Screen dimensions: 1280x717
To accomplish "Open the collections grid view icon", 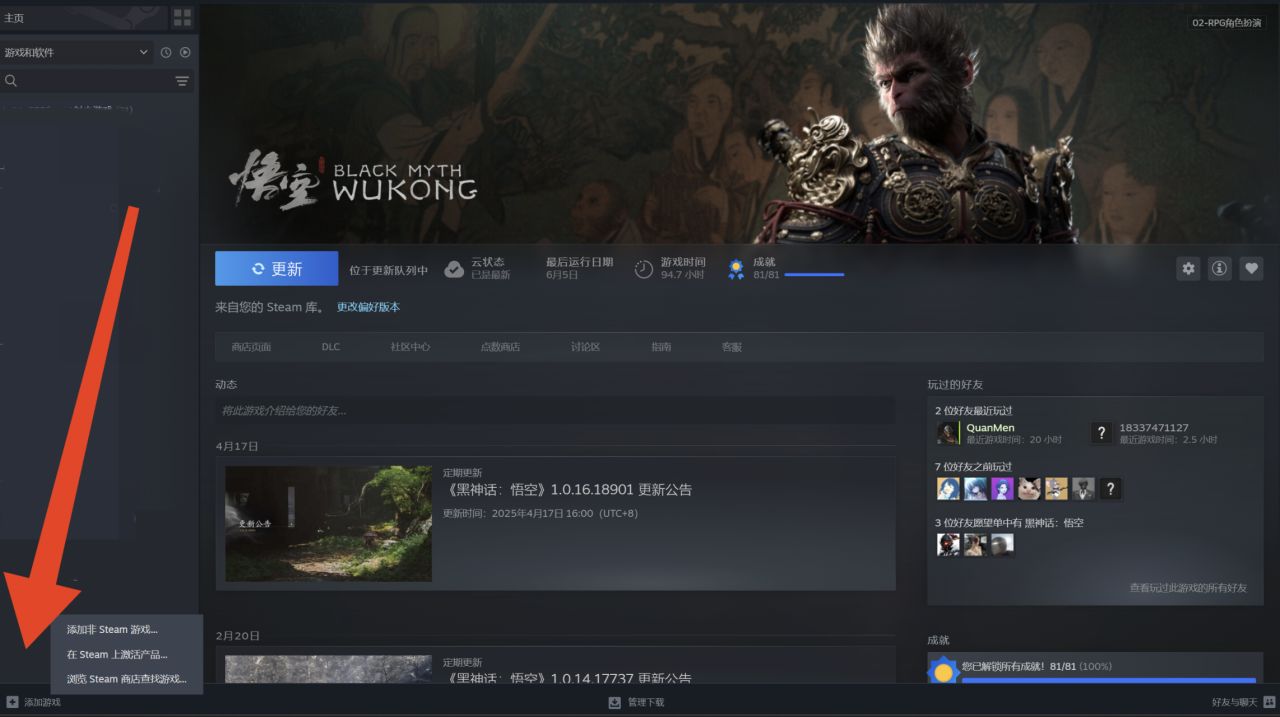I will [x=182, y=17].
